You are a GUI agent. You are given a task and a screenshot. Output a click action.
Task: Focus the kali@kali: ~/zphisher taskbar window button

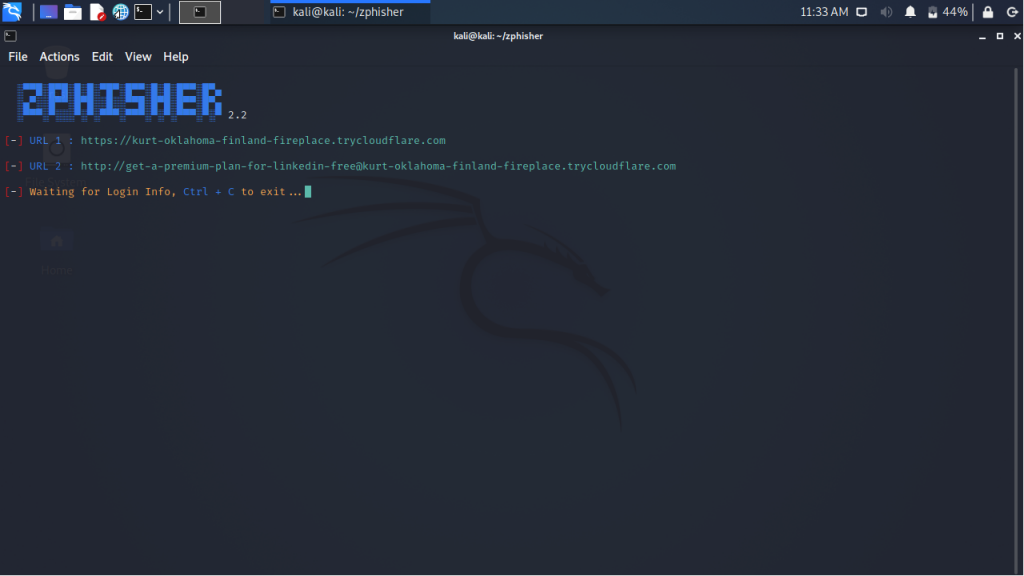349,12
